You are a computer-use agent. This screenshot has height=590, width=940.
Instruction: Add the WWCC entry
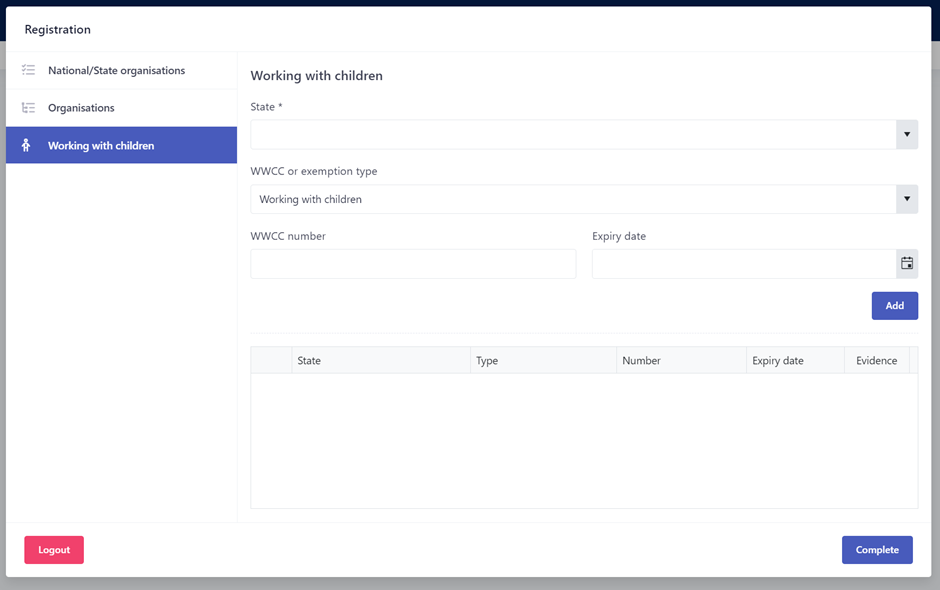(894, 306)
